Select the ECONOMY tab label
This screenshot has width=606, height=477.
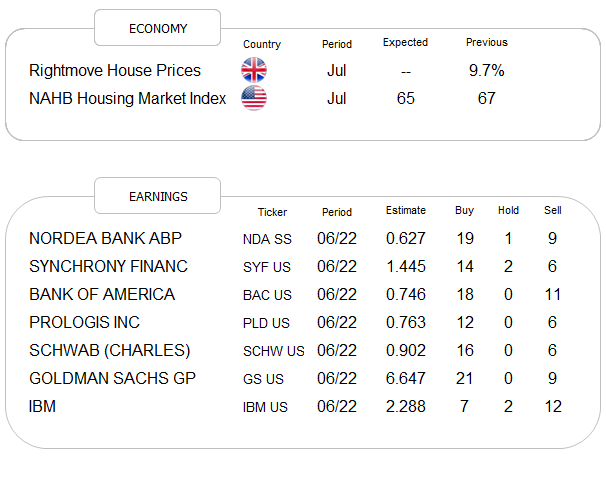tap(158, 29)
